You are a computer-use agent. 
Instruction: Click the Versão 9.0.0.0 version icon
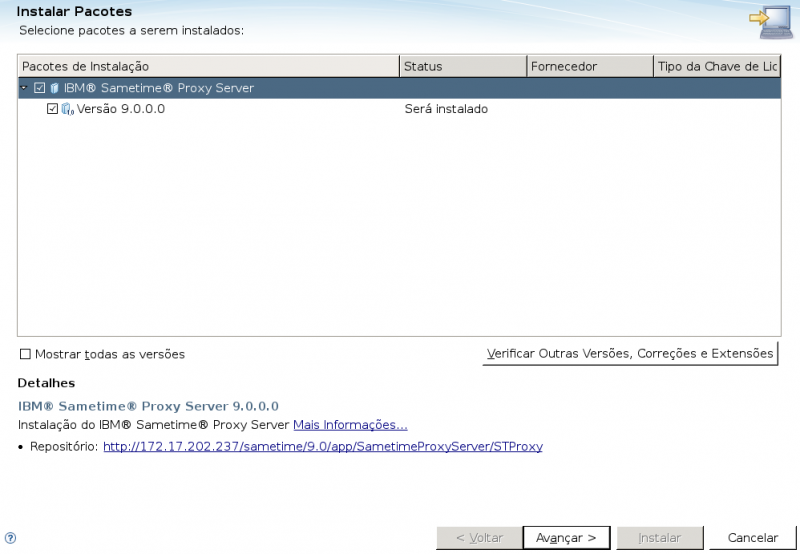coord(68,109)
